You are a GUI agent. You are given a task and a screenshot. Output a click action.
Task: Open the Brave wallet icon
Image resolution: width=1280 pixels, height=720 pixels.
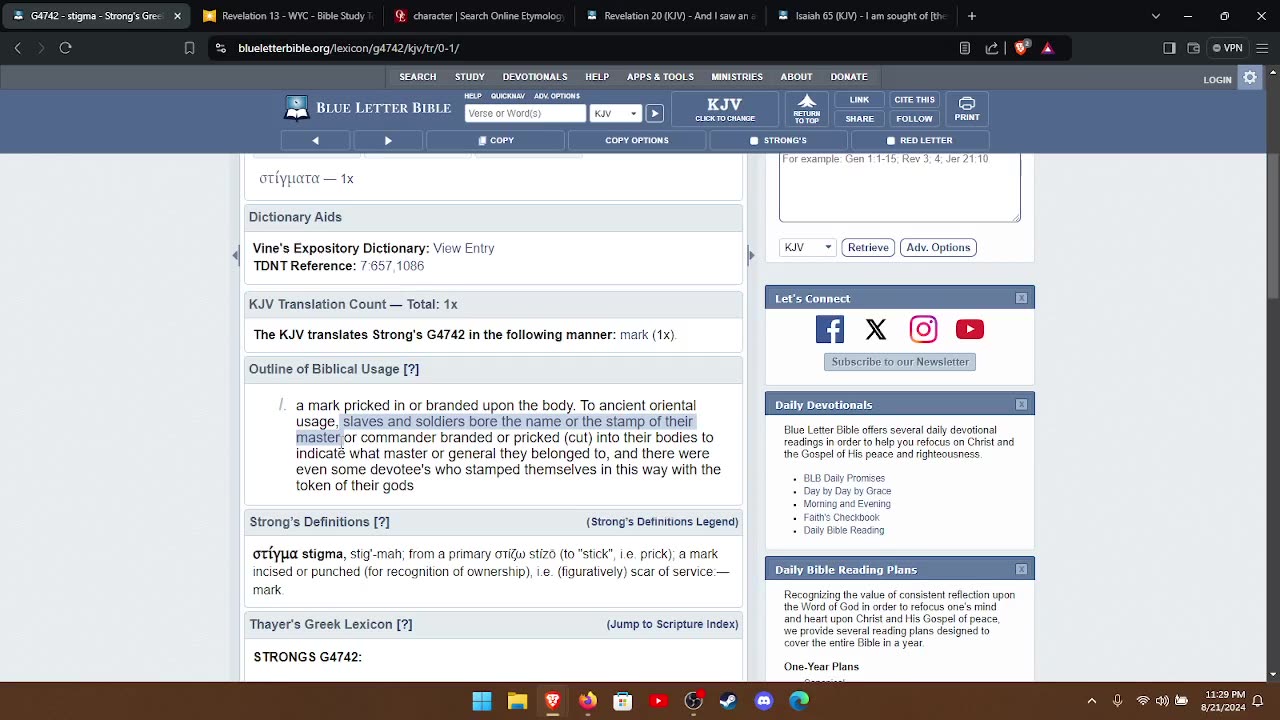click(x=1193, y=48)
